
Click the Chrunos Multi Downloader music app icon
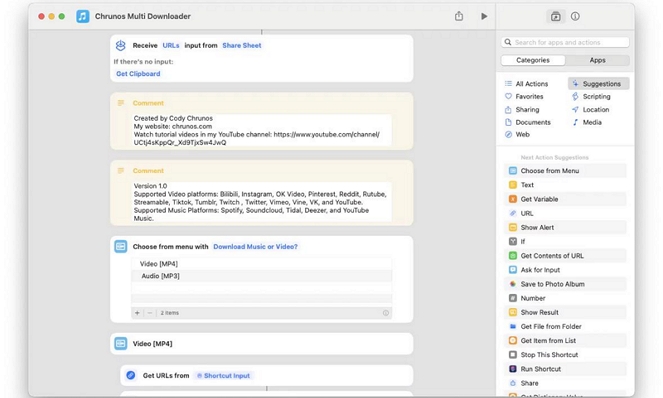(x=82, y=16)
